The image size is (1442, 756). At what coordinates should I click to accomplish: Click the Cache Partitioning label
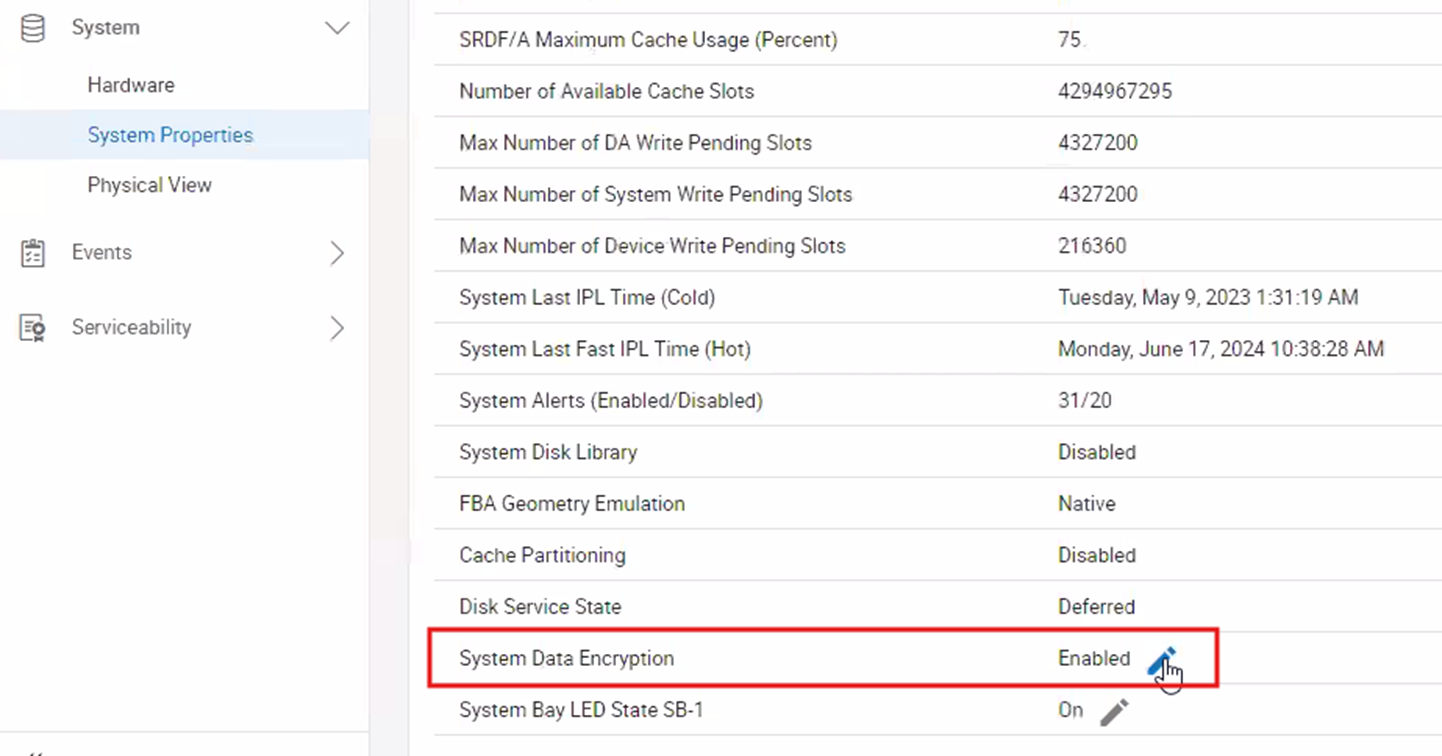(x=542, y=555)
